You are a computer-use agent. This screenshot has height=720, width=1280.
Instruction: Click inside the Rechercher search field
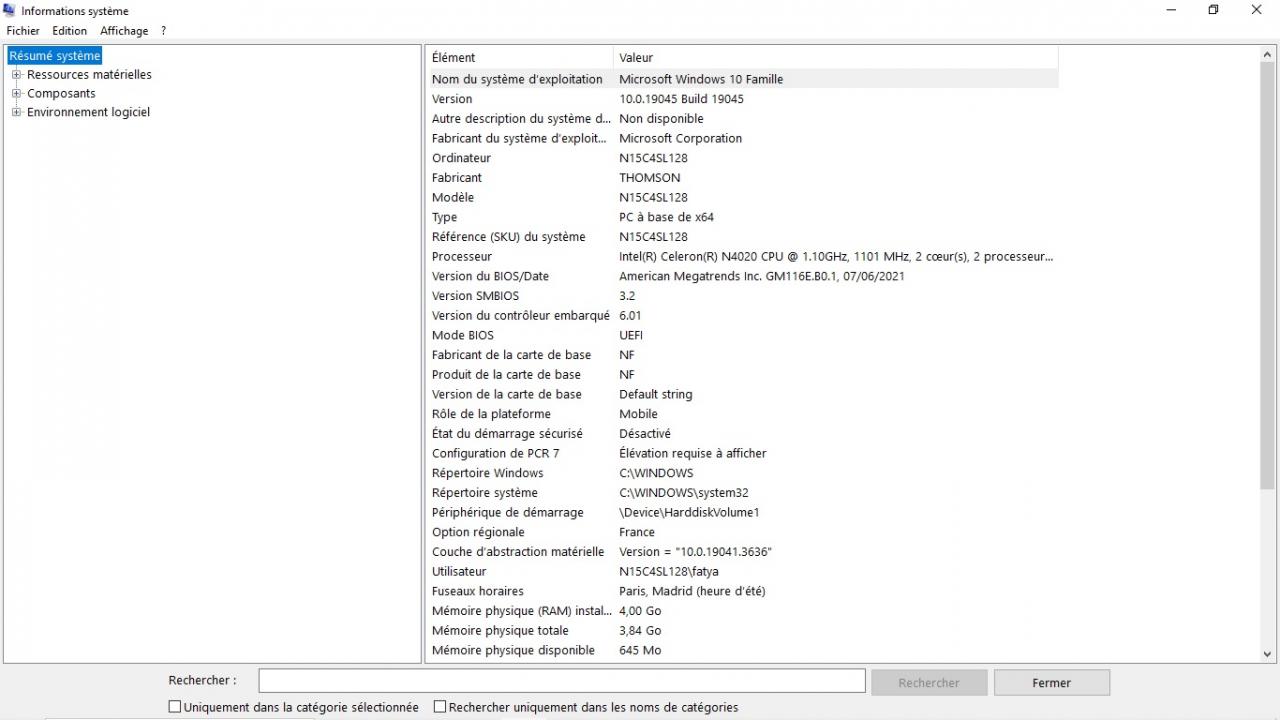coord(562,681)
